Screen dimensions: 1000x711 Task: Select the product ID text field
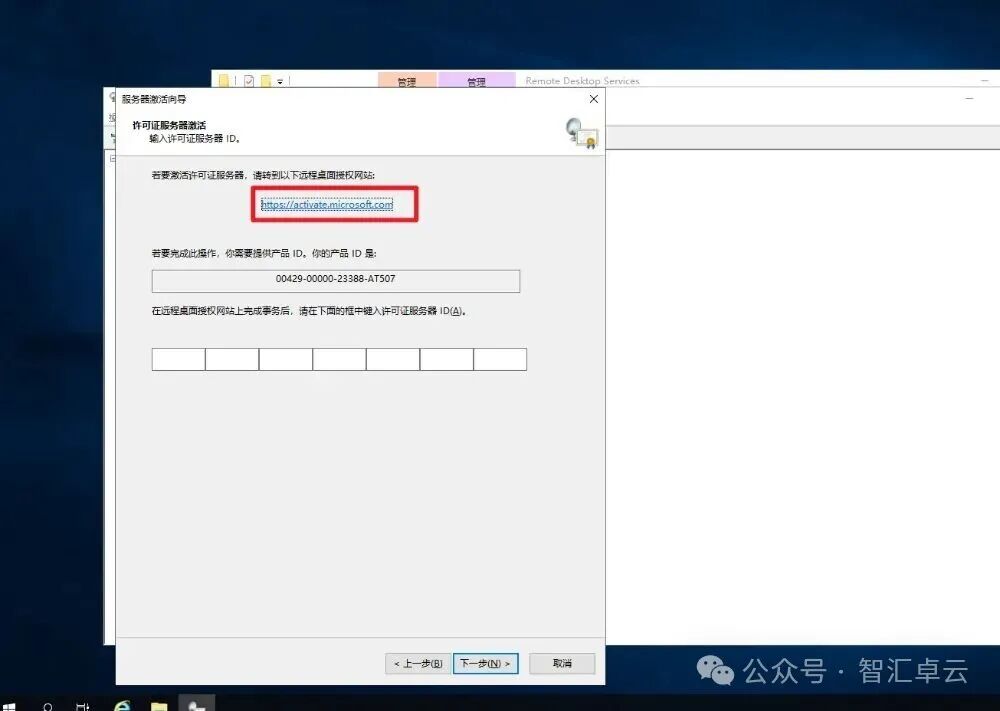tap(337, 281)
